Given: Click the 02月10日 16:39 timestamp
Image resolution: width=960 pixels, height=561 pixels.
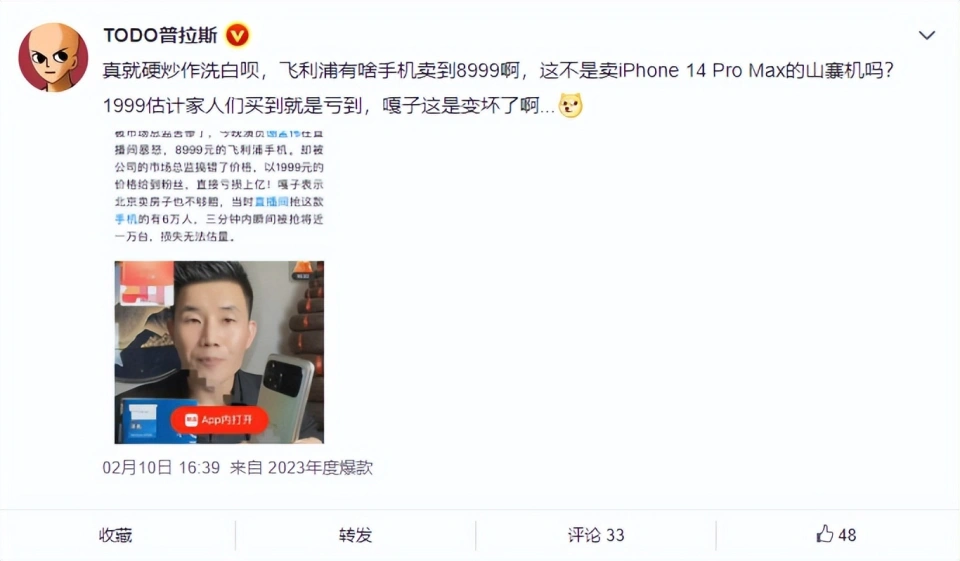Looking at the screenshot, I should pos(161,468).
